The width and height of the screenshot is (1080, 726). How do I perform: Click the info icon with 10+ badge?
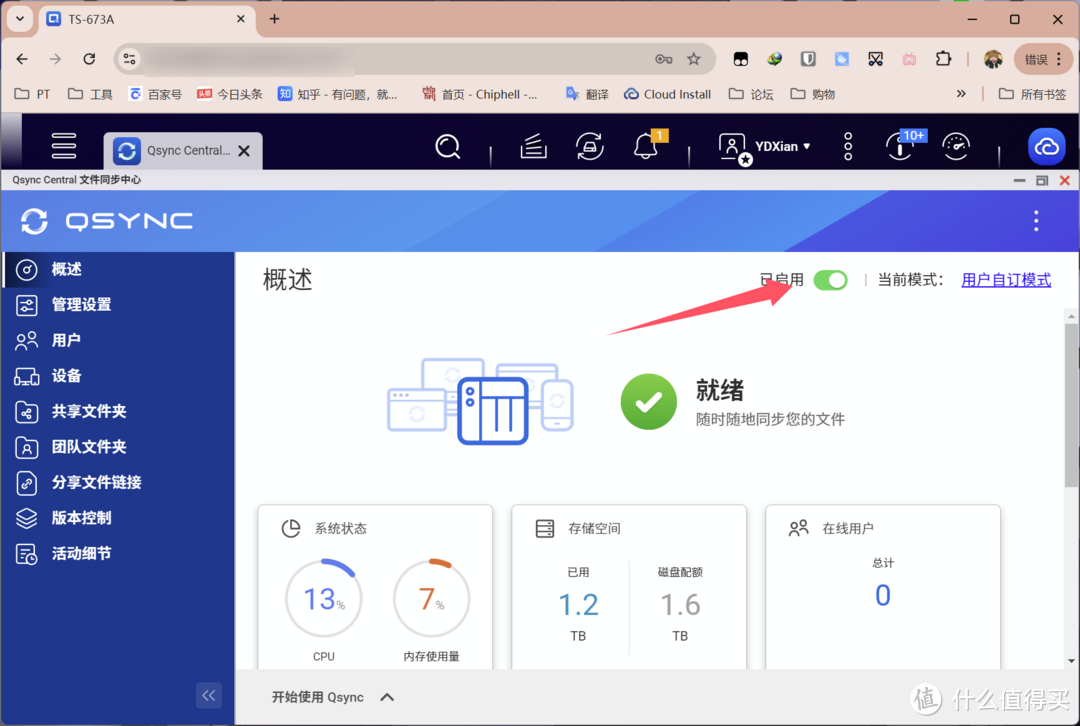[x=901, y=147]
